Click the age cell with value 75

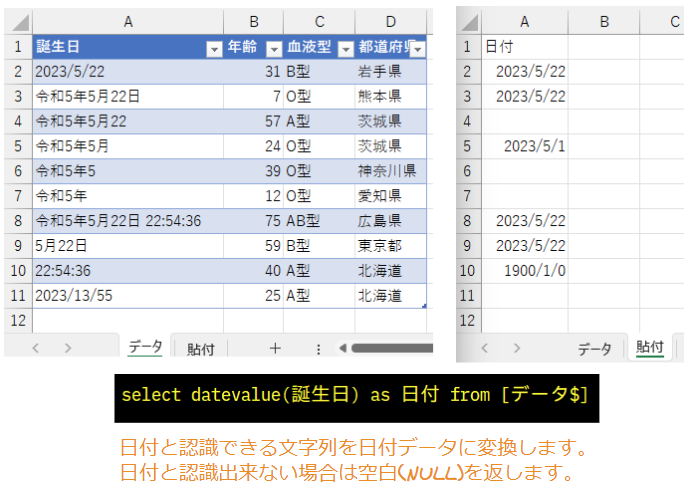pyautogui.click(x=254, y=221)
